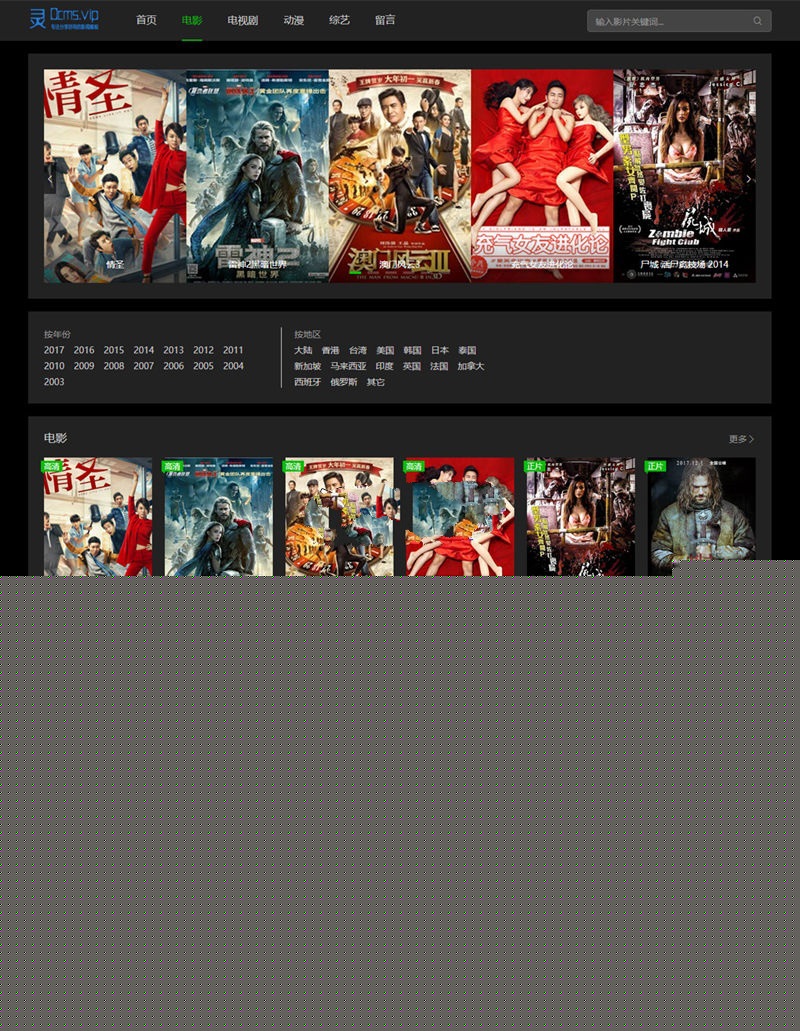Image resolution: width=800 pixels, height=1031 pixels.
Task: Filter movies by year 2004
Action: click(x=233, y=366)
